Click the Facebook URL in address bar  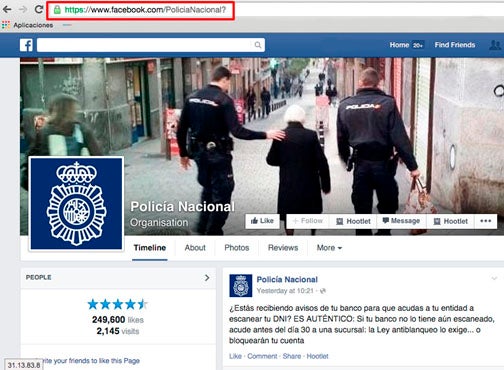(145, 10)
